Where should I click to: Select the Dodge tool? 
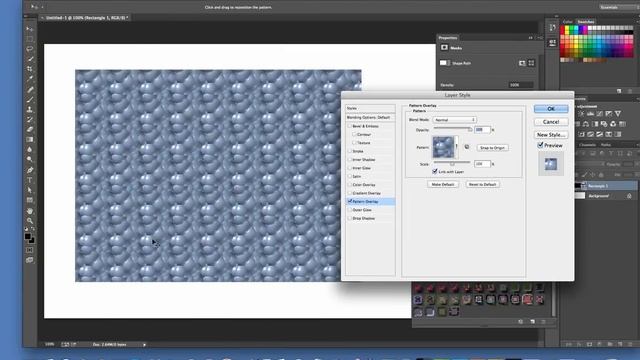(x=29, y=160)
